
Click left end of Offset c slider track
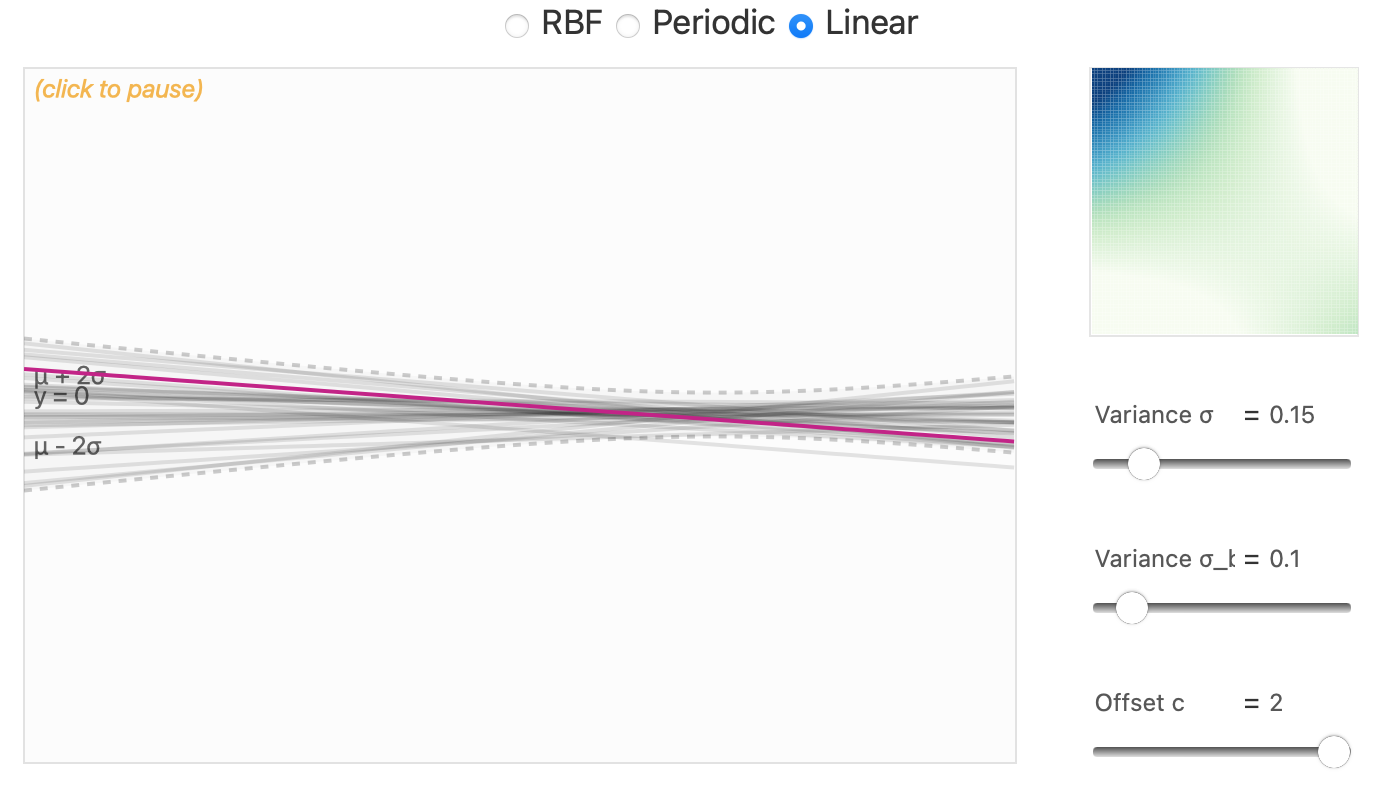(1098, 751)
